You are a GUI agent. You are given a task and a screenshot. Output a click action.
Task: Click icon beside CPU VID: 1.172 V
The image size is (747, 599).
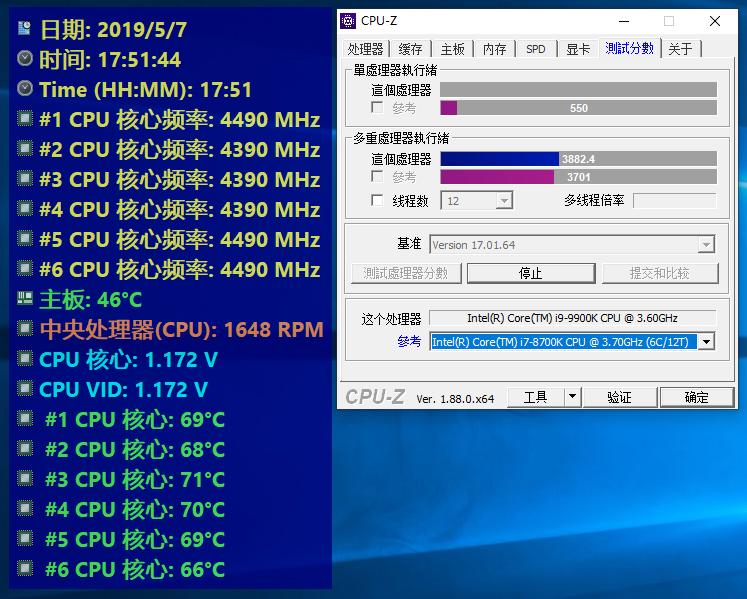pos(25,388)
